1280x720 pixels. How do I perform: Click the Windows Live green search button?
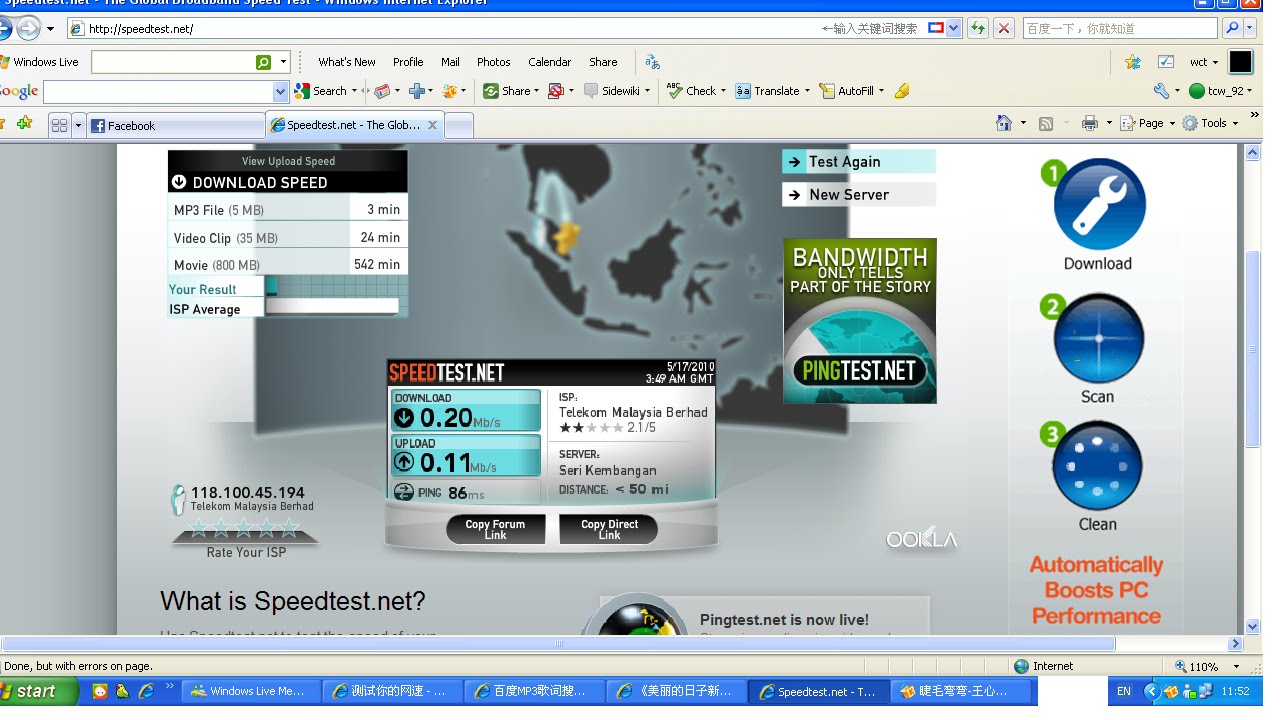coord(263,62)
